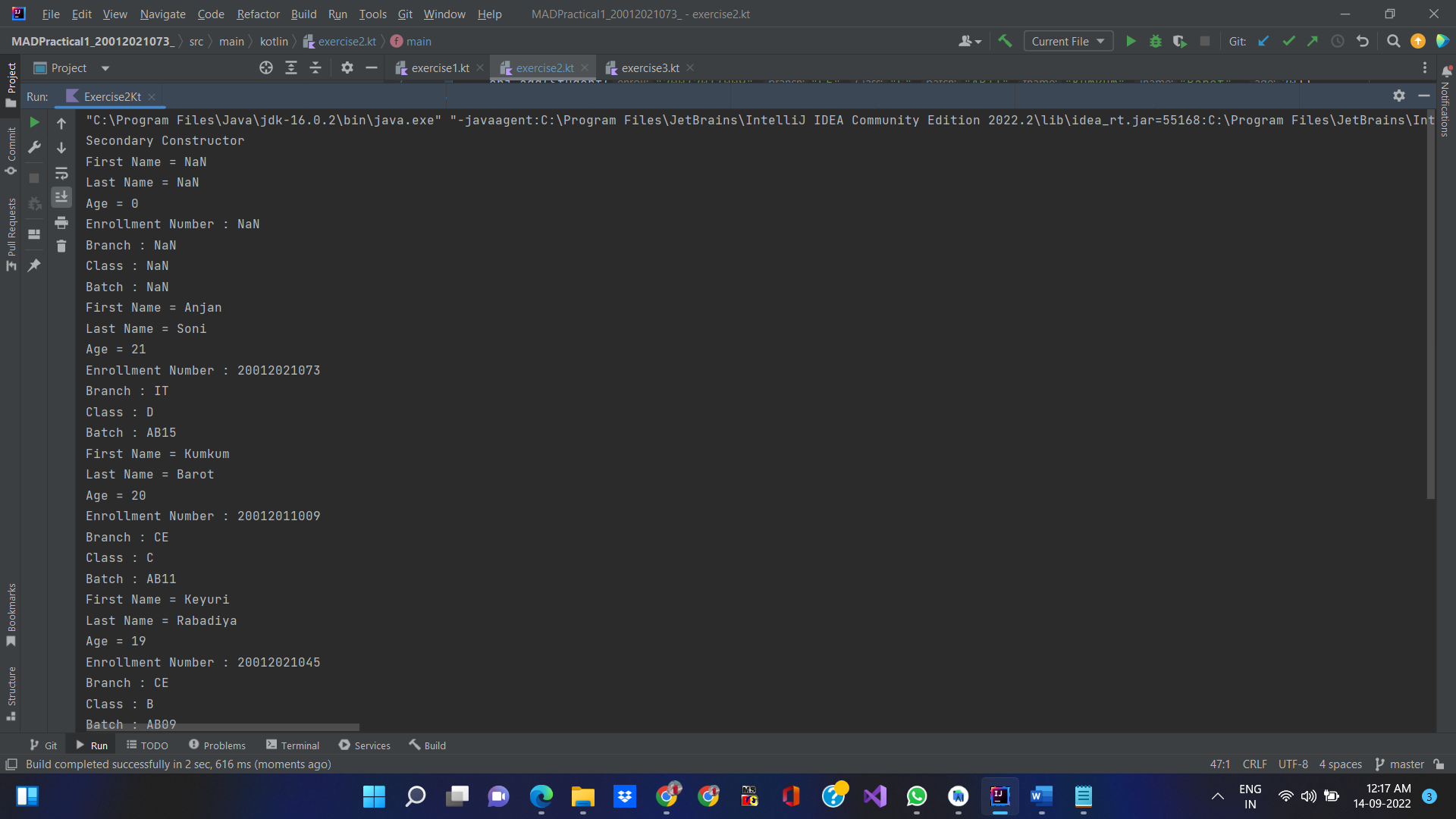The image size is (1456, 819).
Task: Toggle soft-wrap in the Run console
Action: [x=61, y=174]
